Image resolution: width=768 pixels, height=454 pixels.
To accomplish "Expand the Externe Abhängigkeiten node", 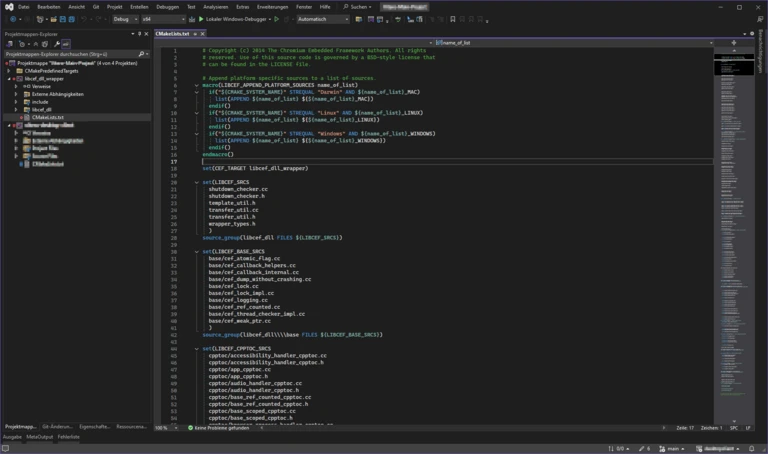I will pos(16,95).
